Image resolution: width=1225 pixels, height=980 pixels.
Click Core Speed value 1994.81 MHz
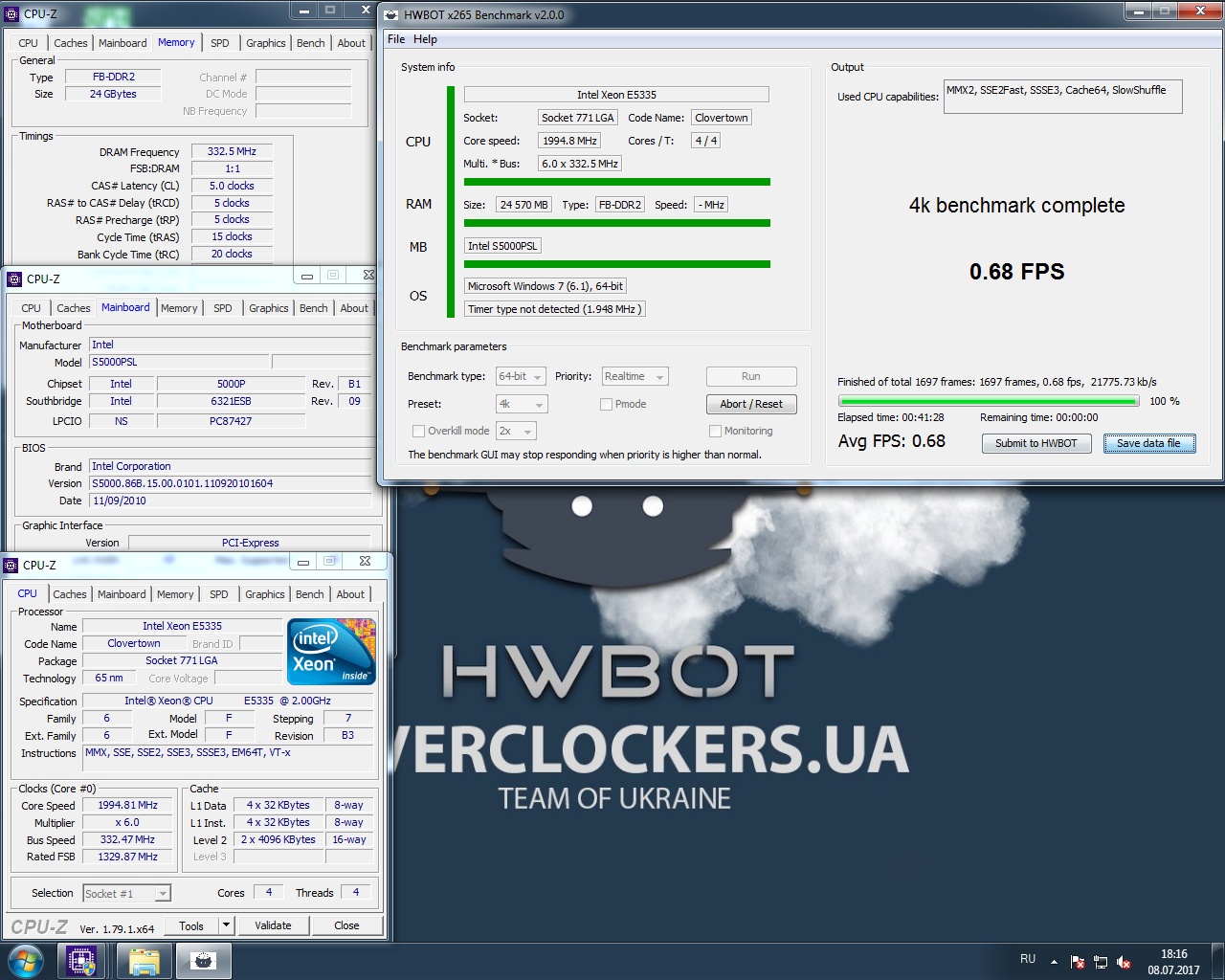[x=127, y=805]
